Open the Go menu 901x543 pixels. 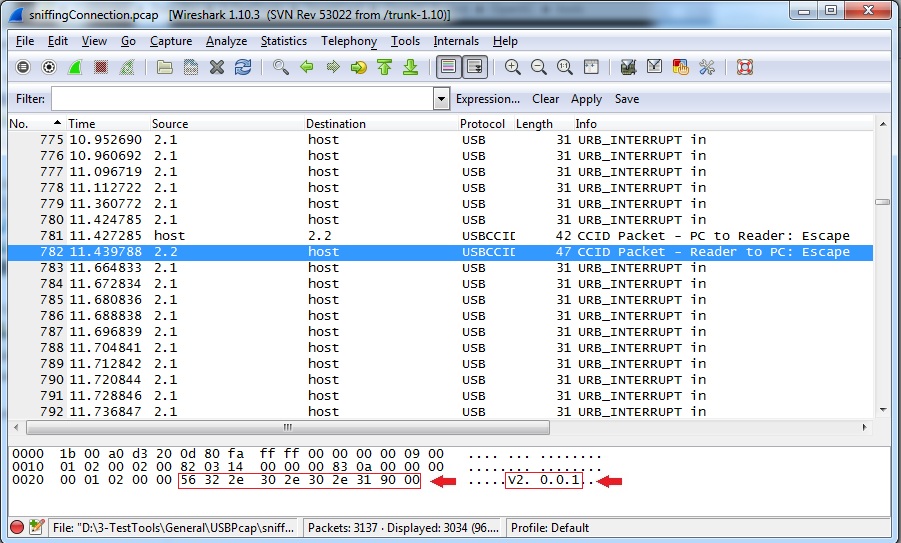[x=128, y=41]
